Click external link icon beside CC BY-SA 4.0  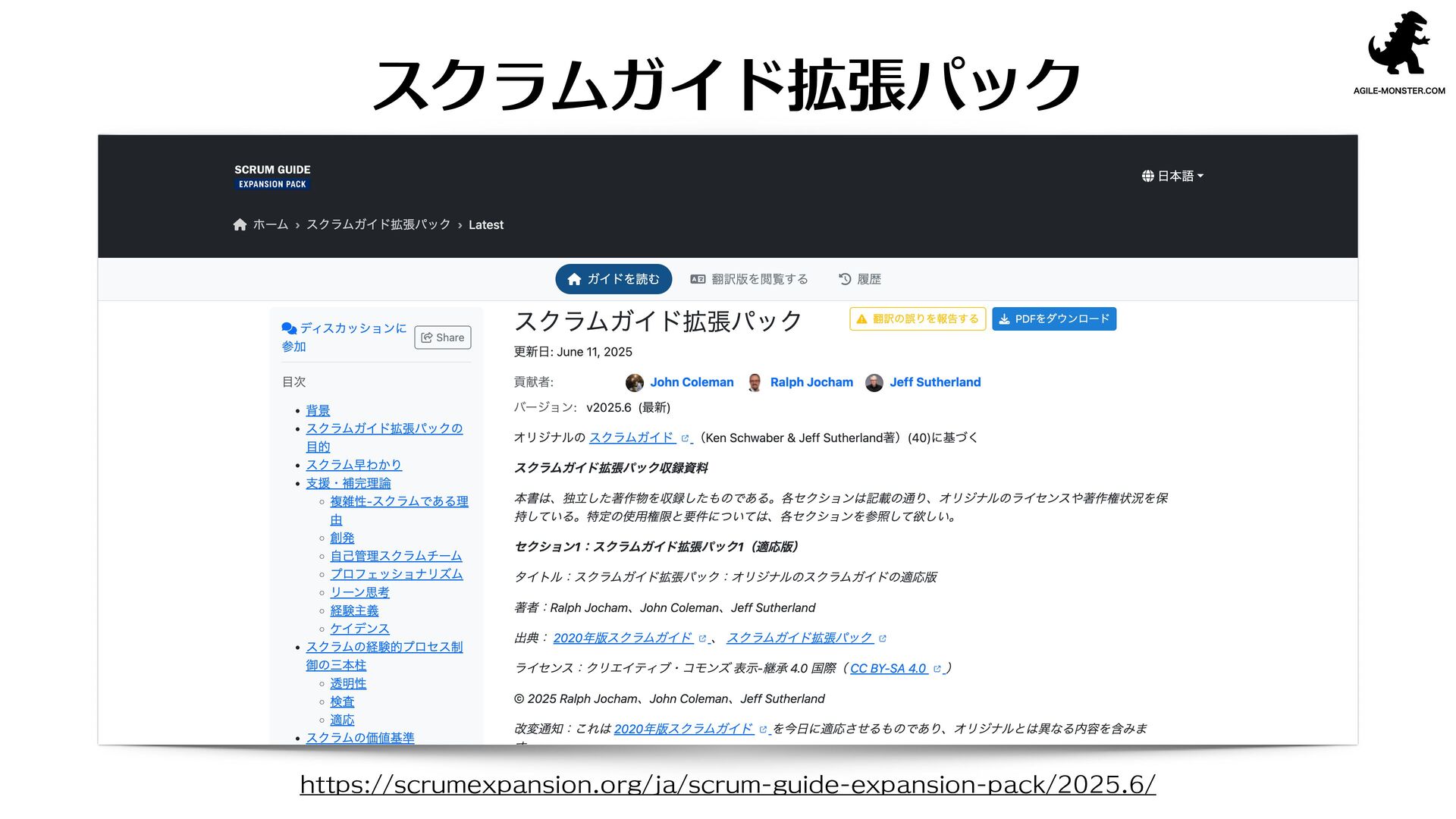coord(937,669)
